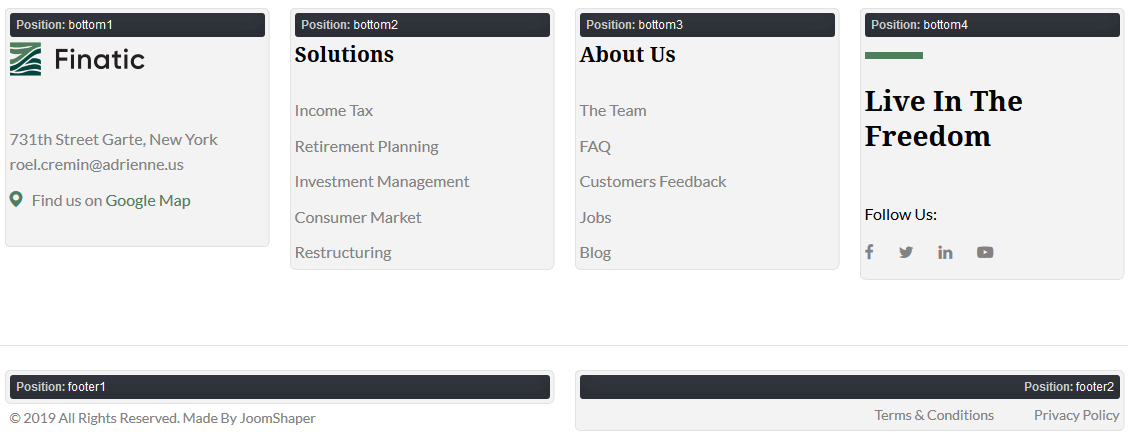Open the Jobs link
1128x445 pixels.
(x=595, y=217)
